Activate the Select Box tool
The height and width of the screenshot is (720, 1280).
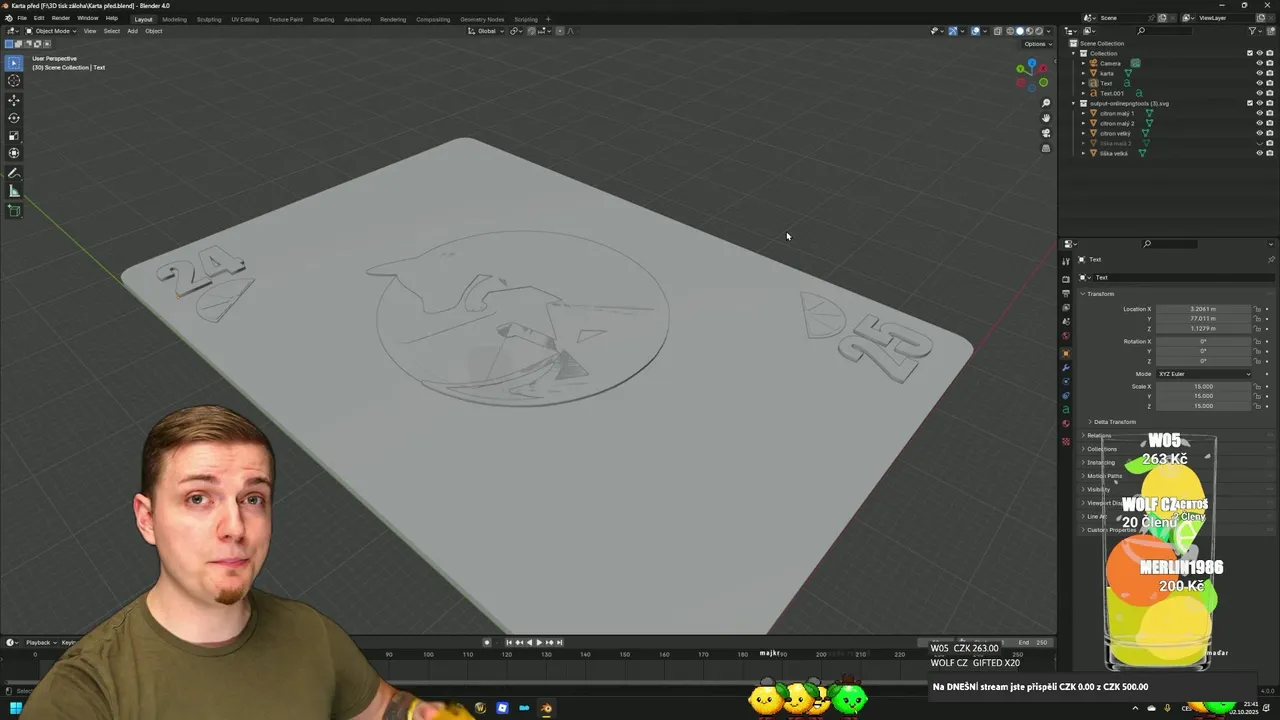click(x=14, y=63)
